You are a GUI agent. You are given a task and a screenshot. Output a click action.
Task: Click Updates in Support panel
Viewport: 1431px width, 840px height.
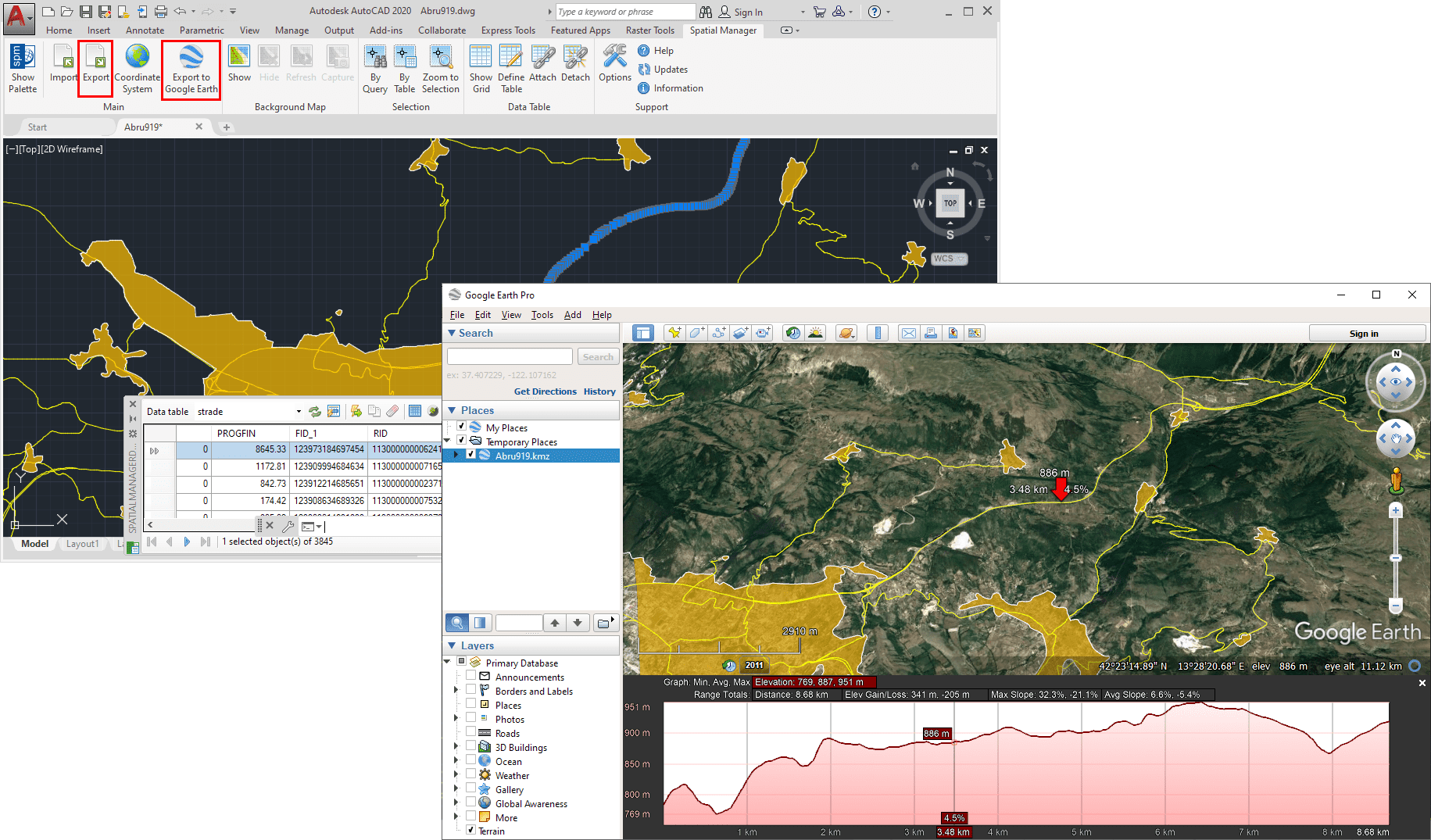[663, 70]
